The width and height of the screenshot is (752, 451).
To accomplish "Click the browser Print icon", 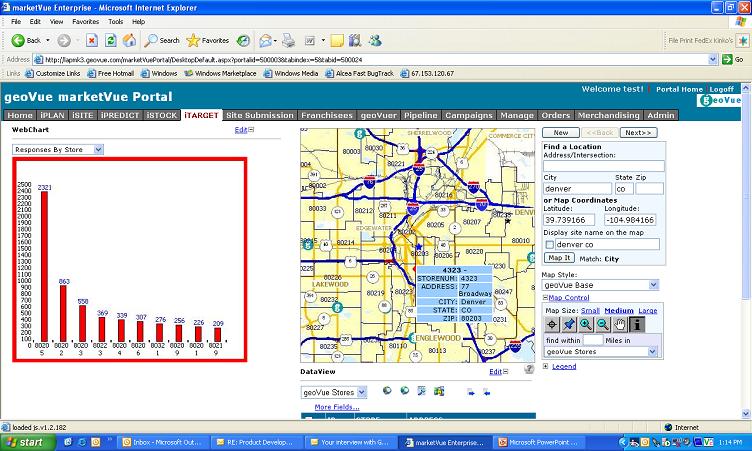I will (288, 41).
